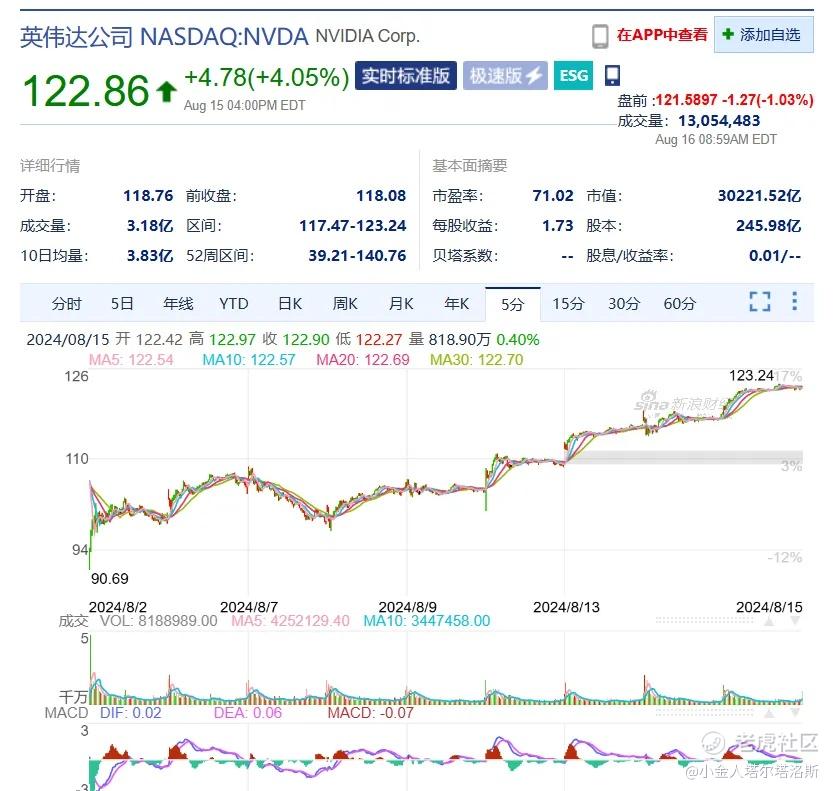The width and height of the screenshot is (834, 791).
Task: Click the 区间 value 117.47-123.24
Action: pos(353,226)
